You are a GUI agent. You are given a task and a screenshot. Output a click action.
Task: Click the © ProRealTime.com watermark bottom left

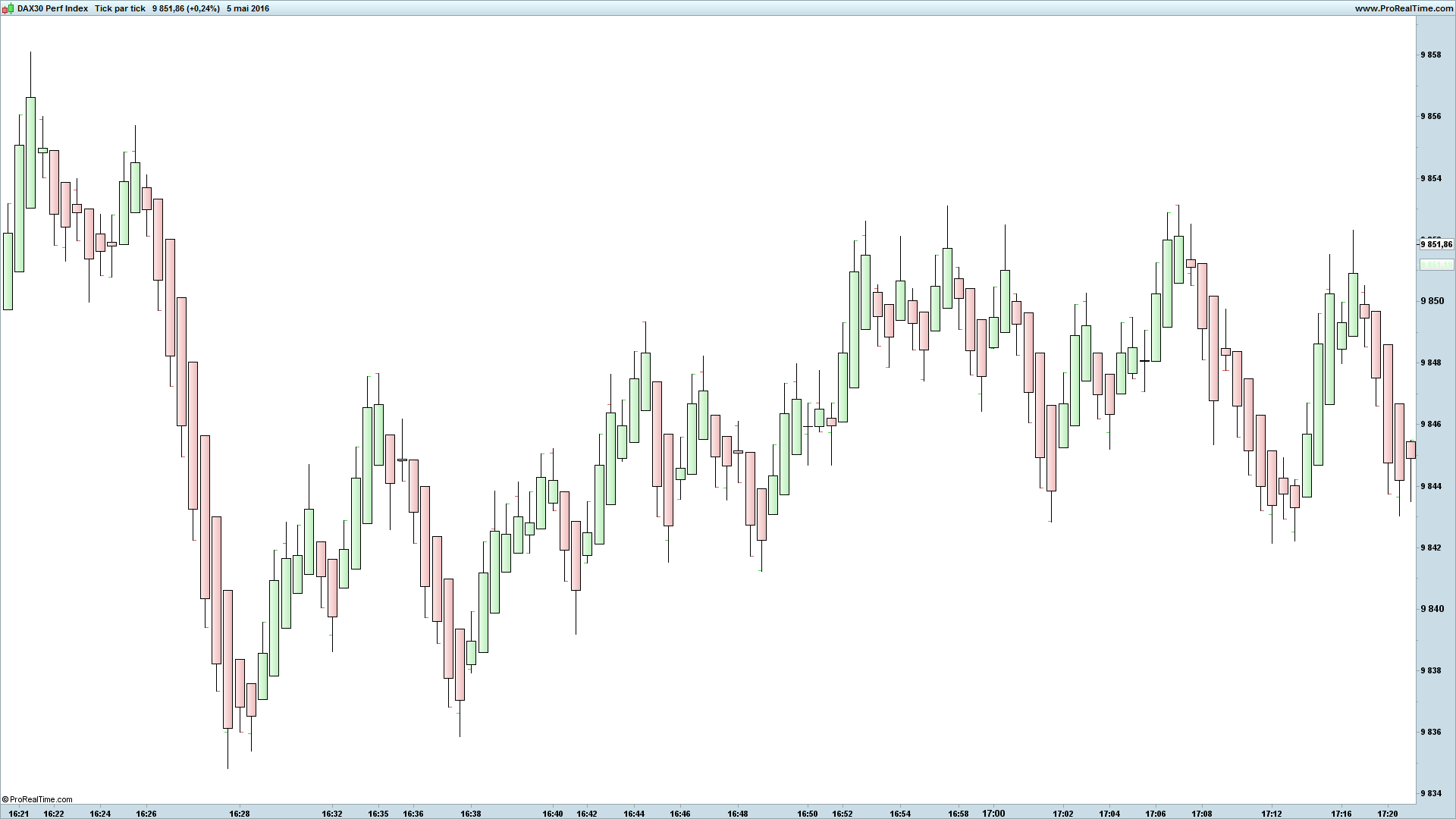[38, 799]
